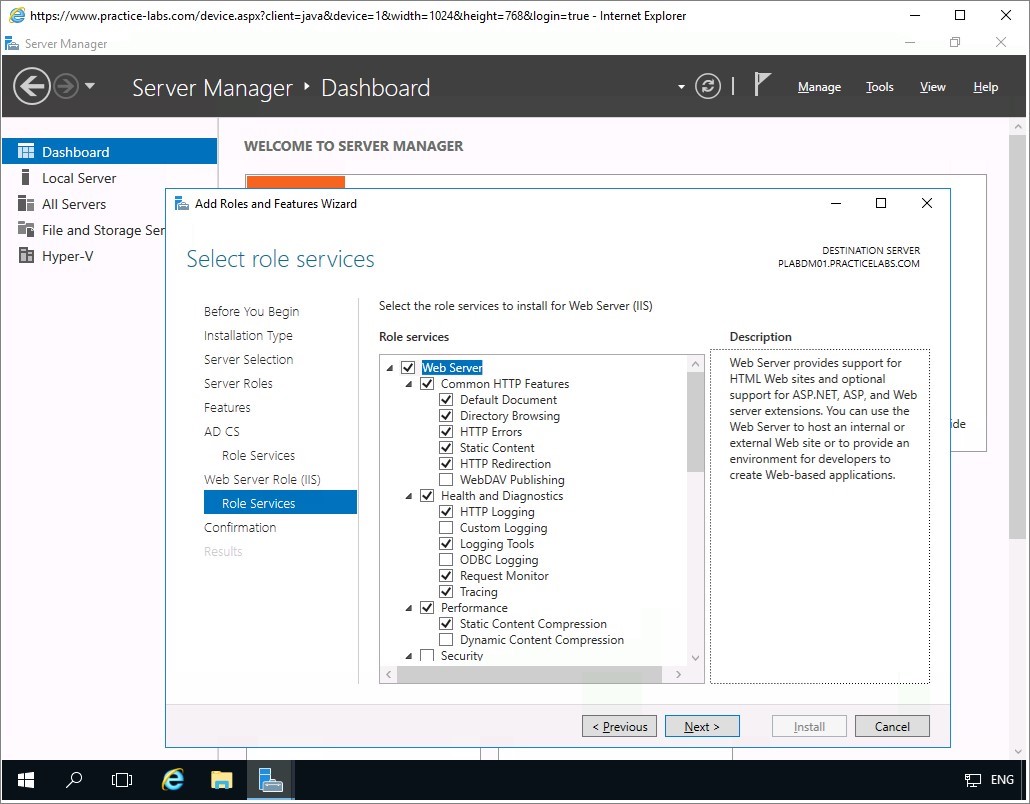The width and height of the screenshot is (1030, 804).
Task: Open the Tools menu
Action: pos(880,87)
